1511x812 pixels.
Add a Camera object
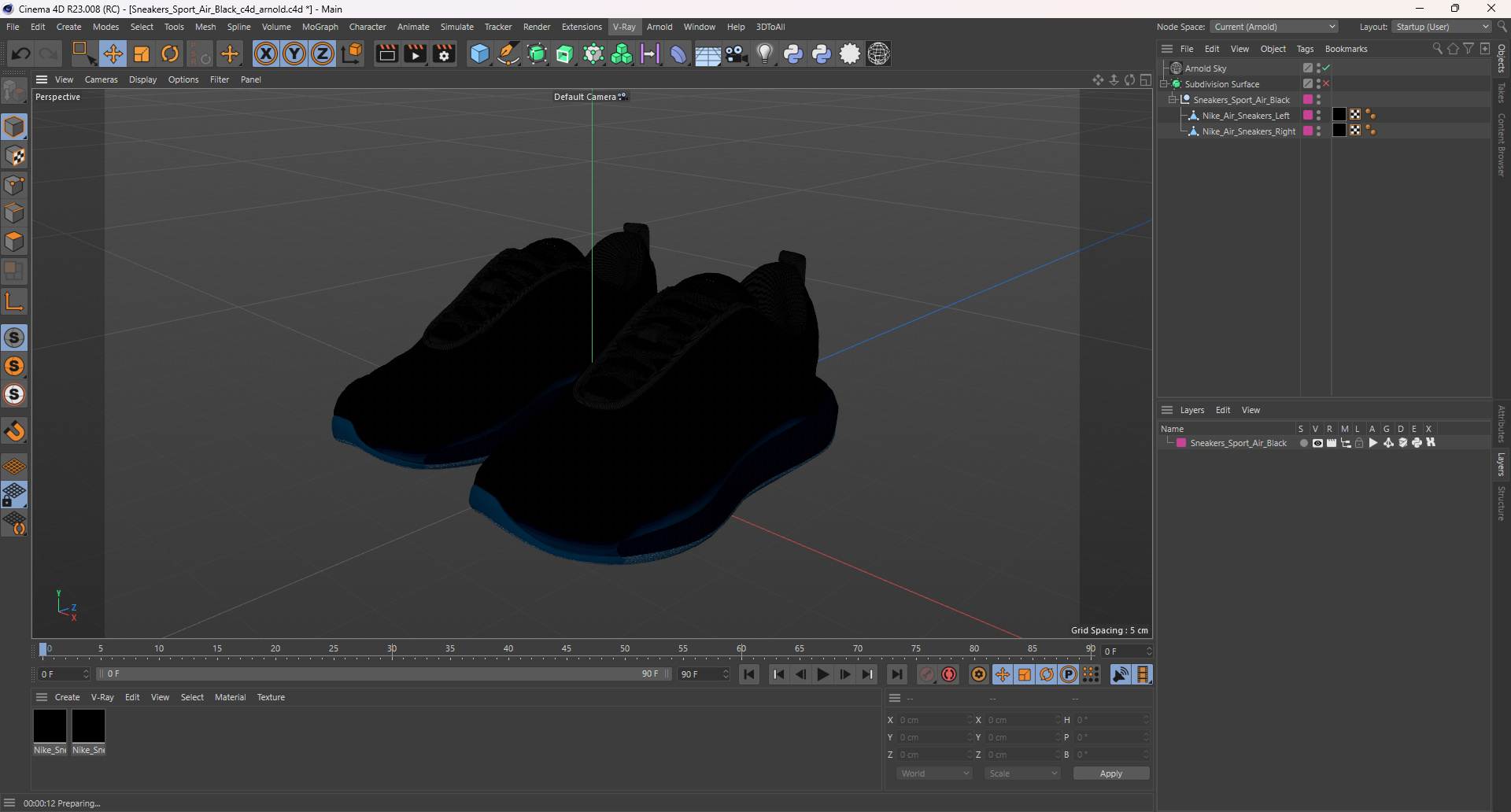click(736, 54)
